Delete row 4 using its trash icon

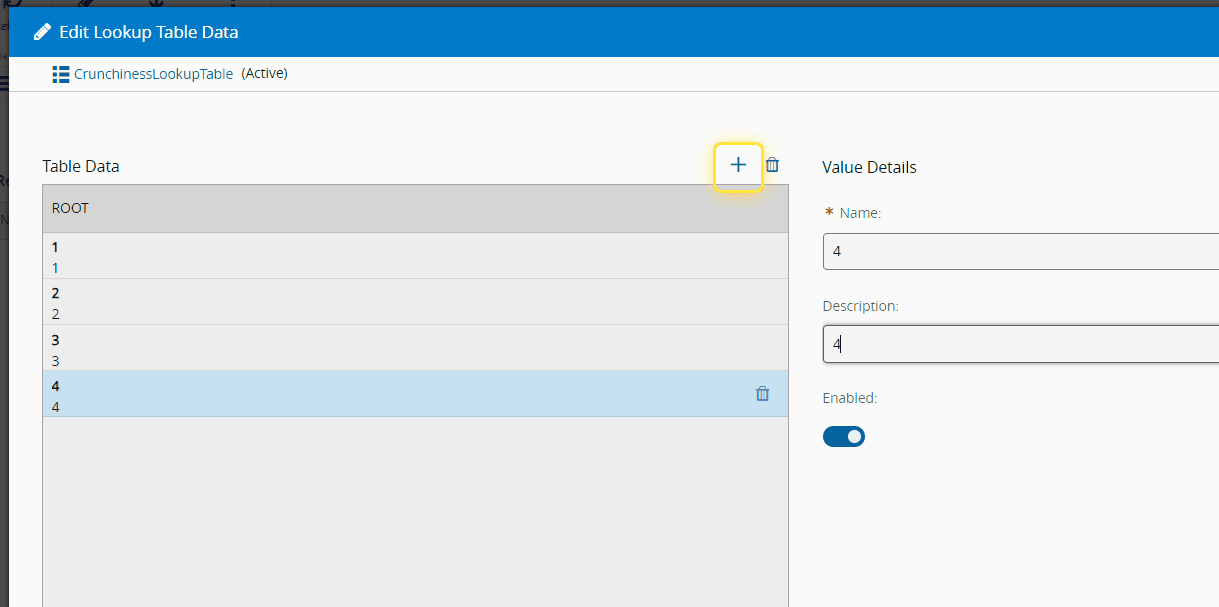tap(762, 394)
